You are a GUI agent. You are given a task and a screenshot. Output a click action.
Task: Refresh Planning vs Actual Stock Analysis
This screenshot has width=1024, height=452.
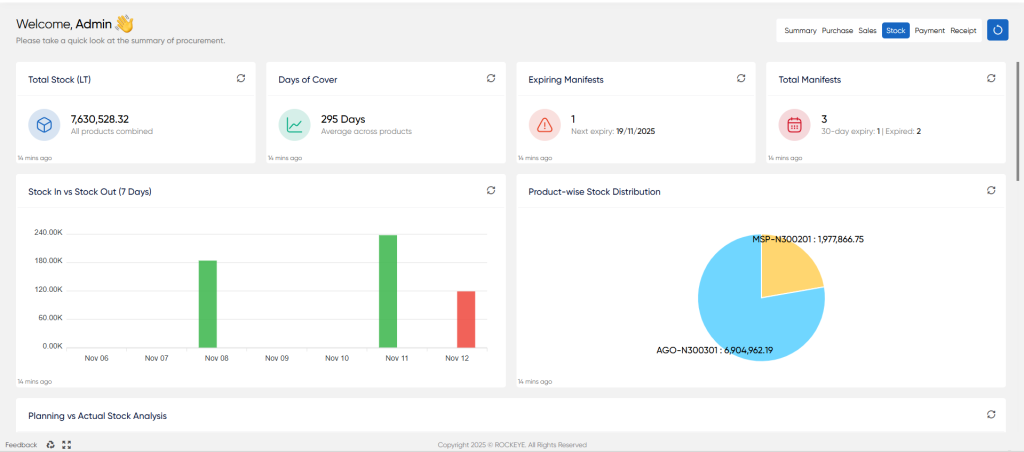991,414
